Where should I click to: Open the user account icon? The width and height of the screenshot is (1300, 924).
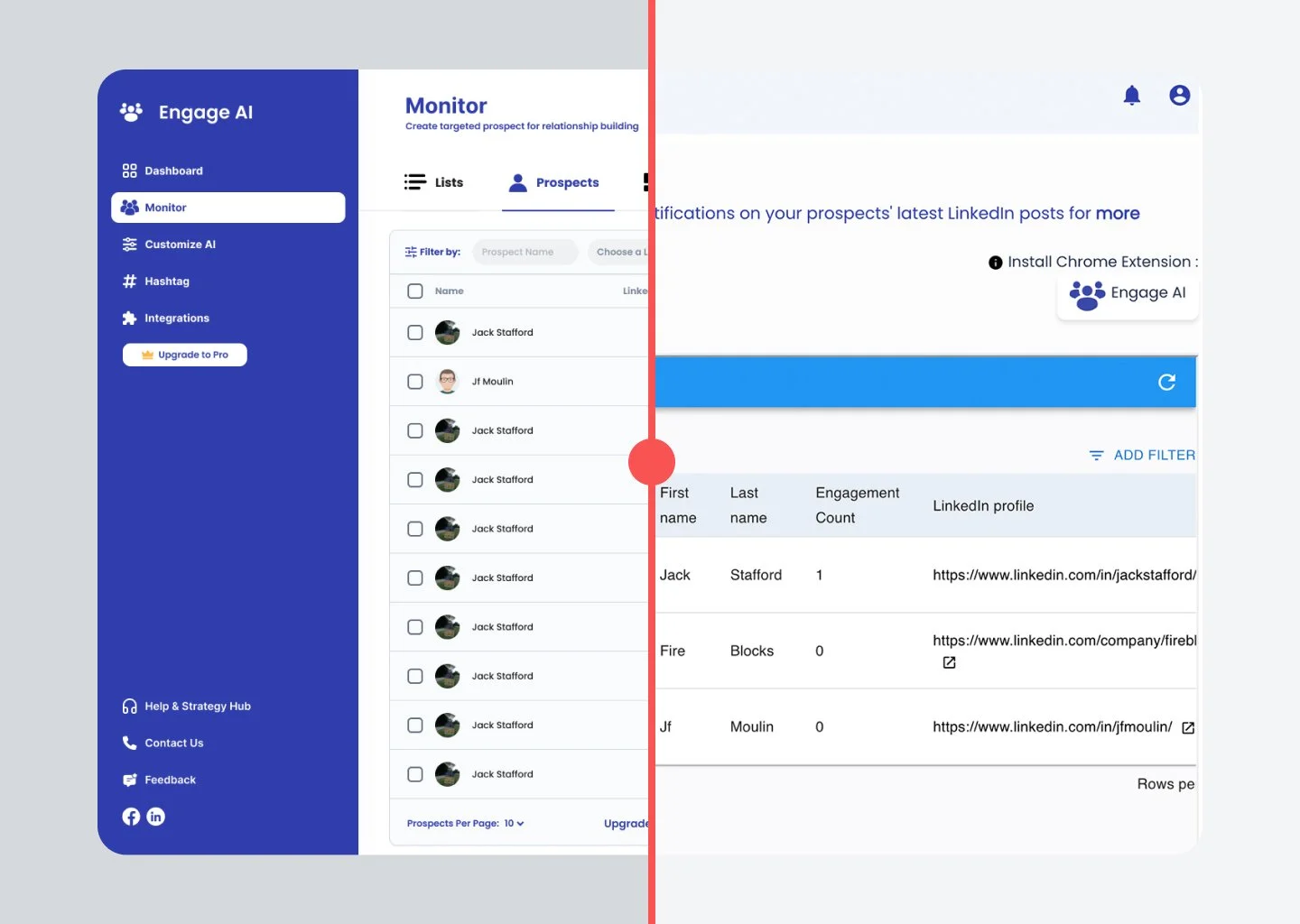pos(1180,96)
